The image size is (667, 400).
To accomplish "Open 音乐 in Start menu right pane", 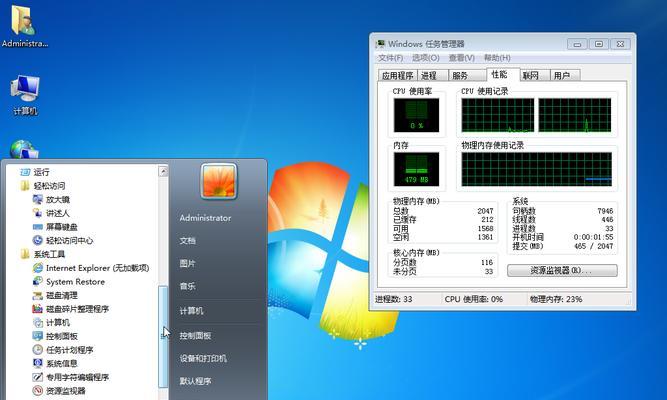I will pos(187,286).
